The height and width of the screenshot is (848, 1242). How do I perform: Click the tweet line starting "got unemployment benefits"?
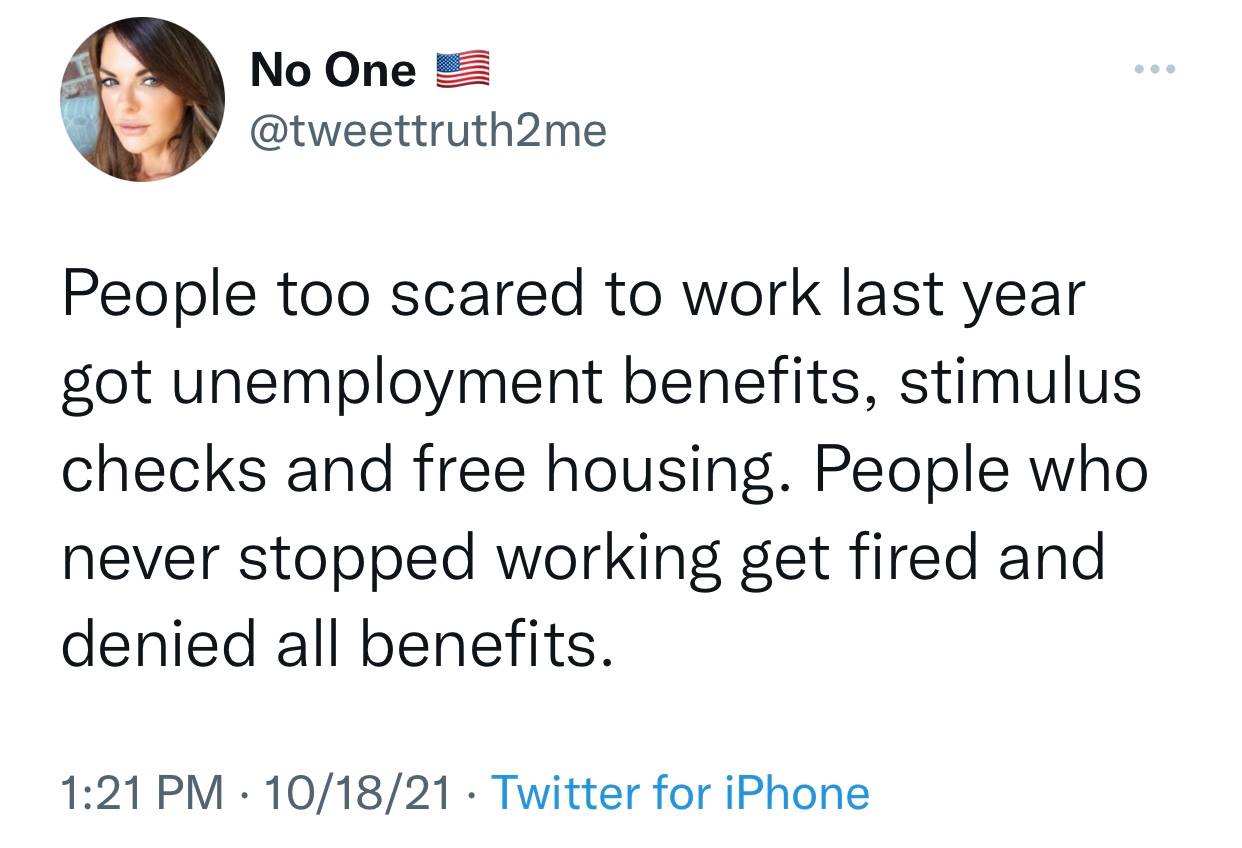click(x=600, y=382)
